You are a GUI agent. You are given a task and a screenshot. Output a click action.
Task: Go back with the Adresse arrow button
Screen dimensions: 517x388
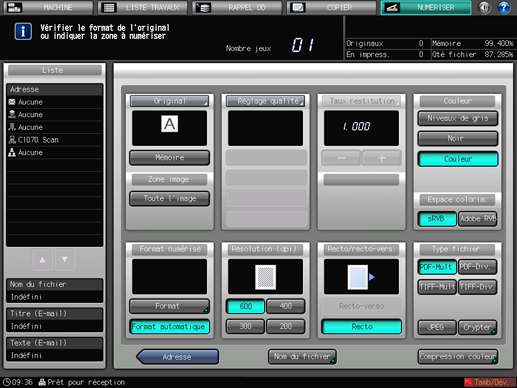[178, 357]
